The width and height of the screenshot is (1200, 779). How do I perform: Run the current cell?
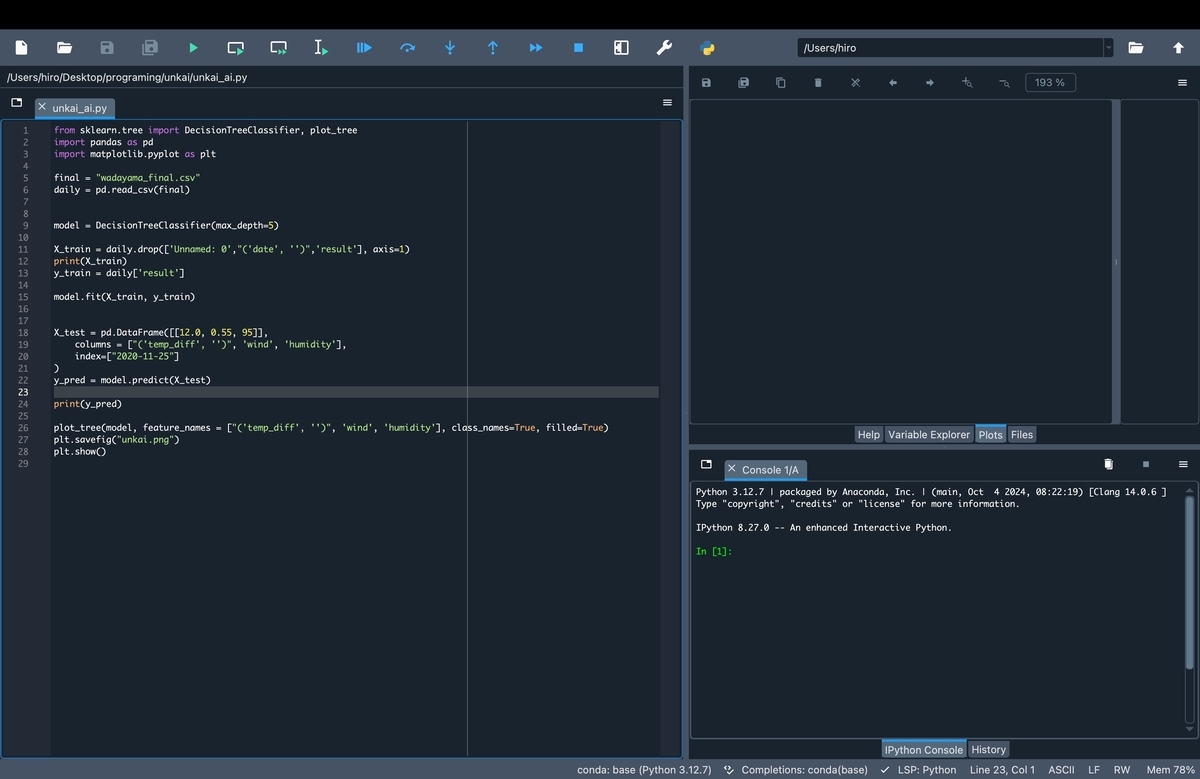(x=236, y=47)
